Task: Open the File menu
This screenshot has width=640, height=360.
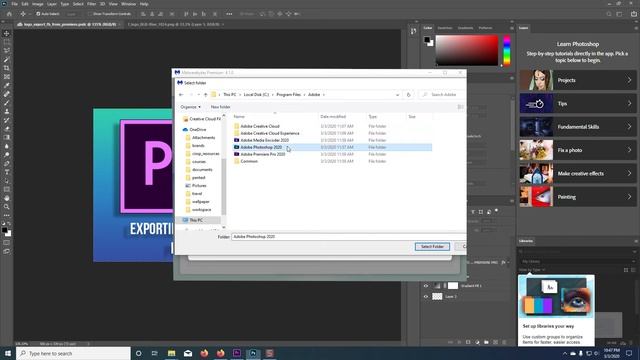Action: click(x=14, y=4)
